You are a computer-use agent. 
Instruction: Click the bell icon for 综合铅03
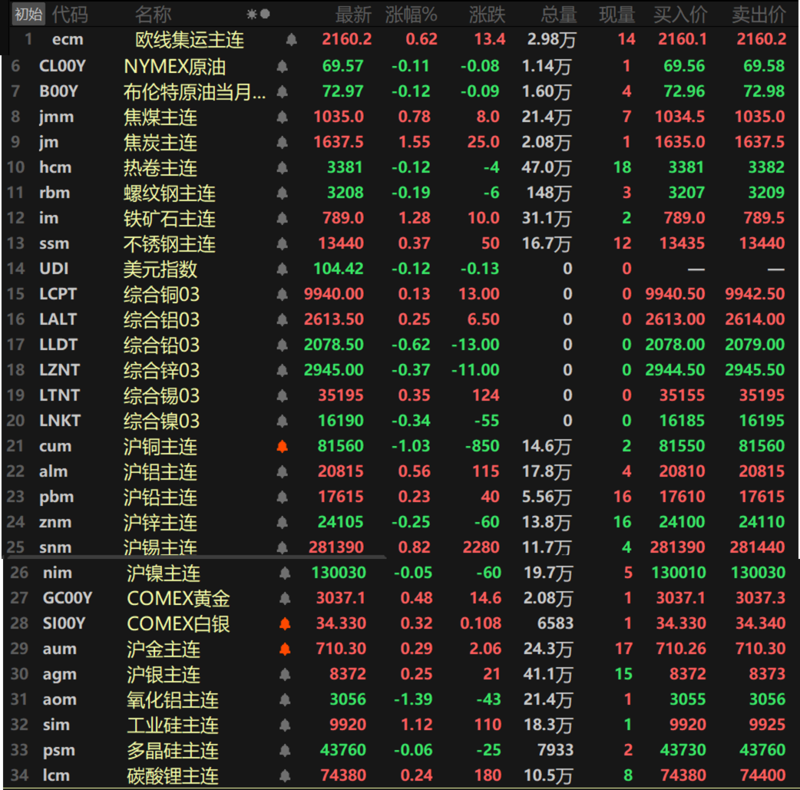click(x=282, y=345)
